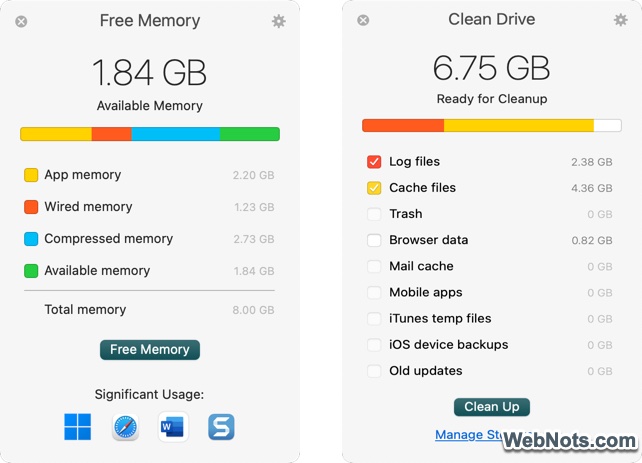
Task: Open settings gear in Clean Drive panel
Action: pyautogui.click(x=620, y=20)
